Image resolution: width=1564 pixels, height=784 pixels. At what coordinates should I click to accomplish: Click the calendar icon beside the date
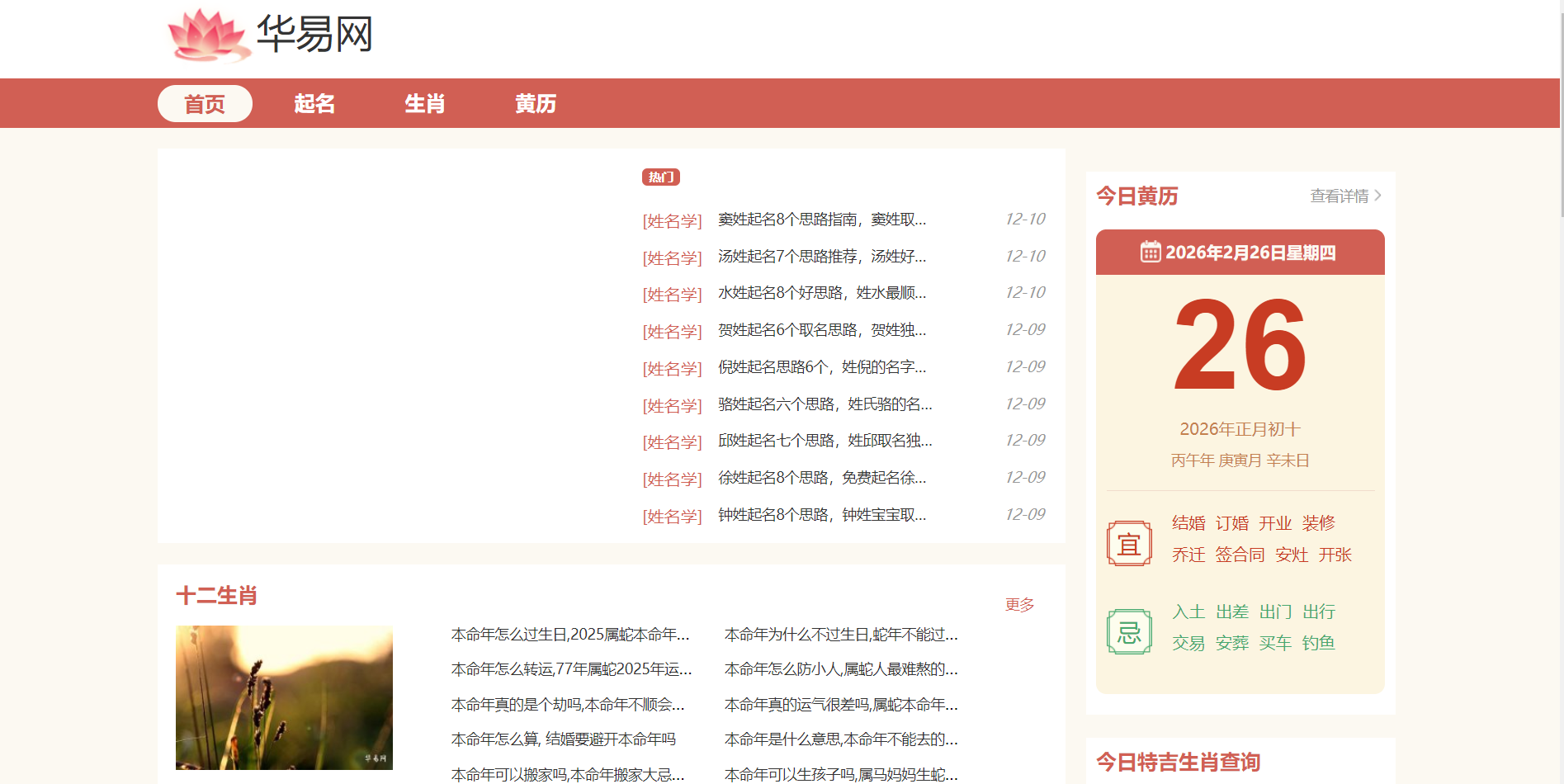pyautogui.click(x=1150, y=252)
